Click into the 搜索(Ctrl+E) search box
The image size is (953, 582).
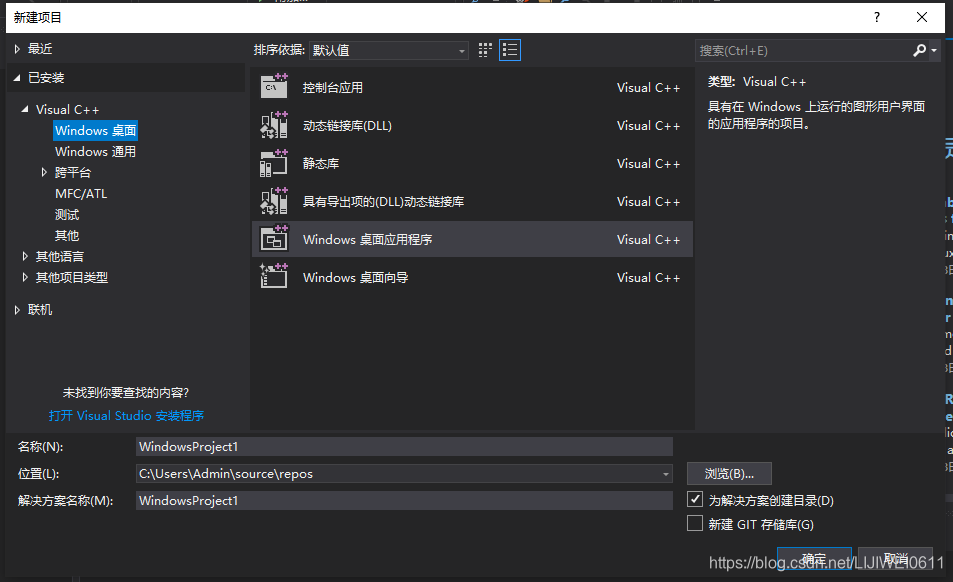point(803,50)
